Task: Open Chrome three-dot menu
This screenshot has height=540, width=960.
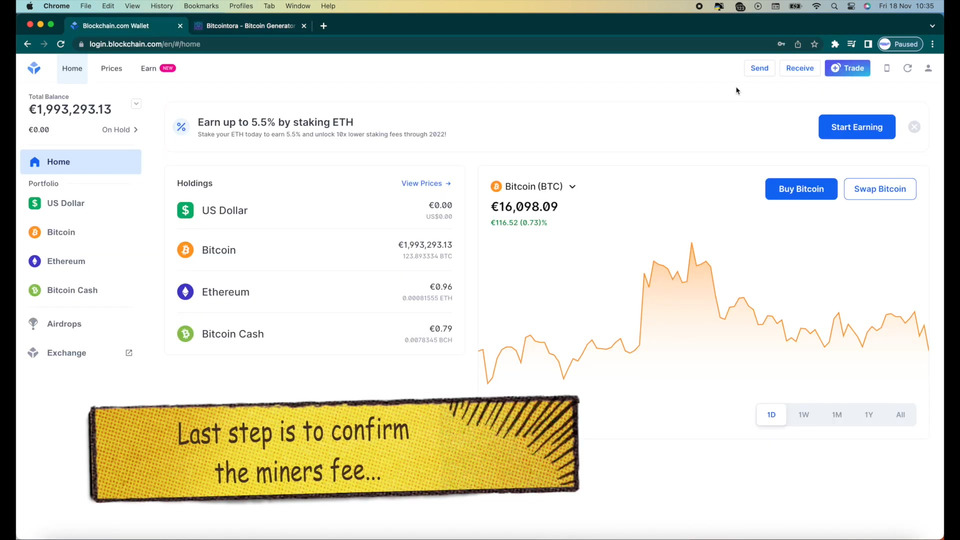Action: [x=932, y=44]
